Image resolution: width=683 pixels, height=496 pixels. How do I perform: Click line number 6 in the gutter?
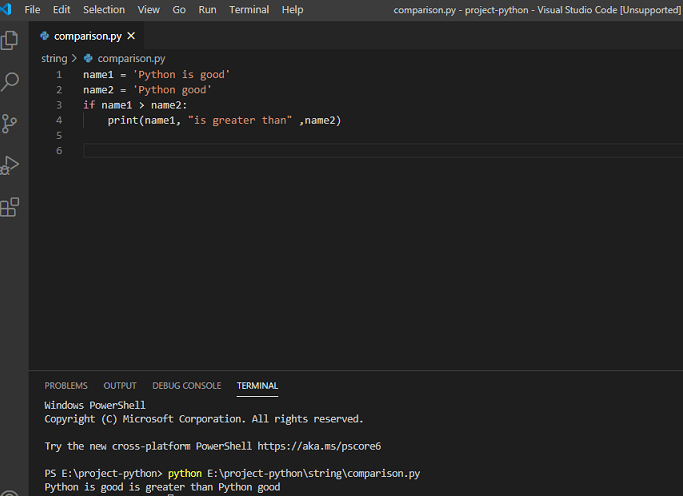tap(59, 151)
